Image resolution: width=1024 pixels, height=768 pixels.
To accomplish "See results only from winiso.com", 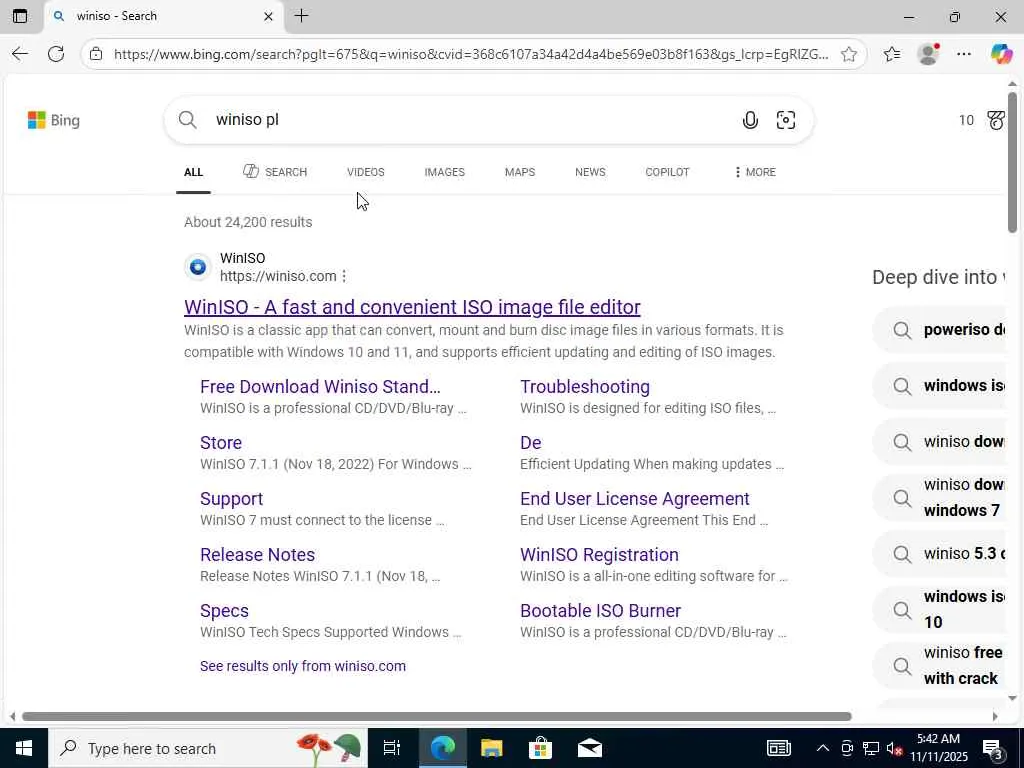I will [302, 666].
